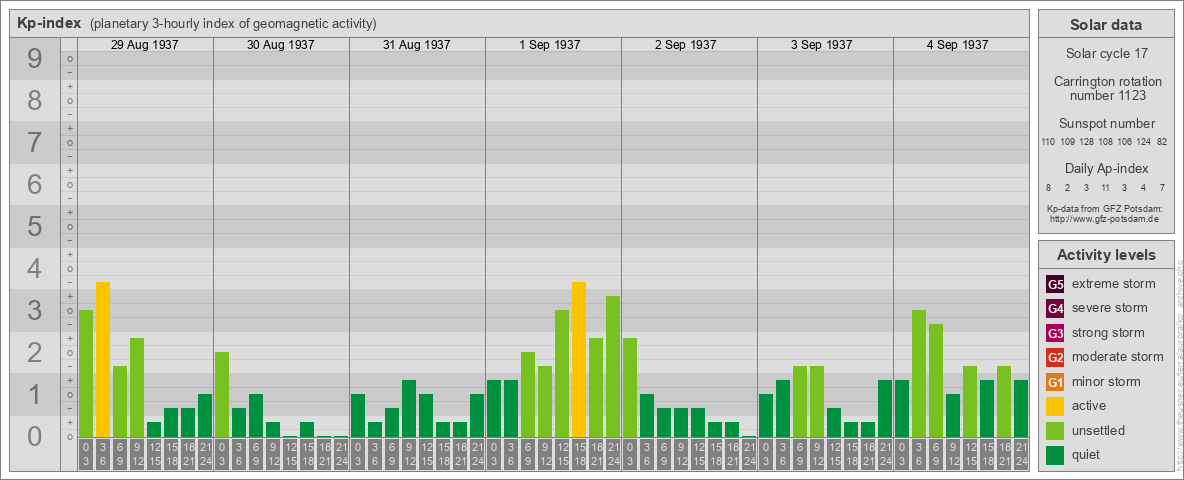1184x480 pixels.
Task: Click the Kp scale label 7
Action: 34,143
